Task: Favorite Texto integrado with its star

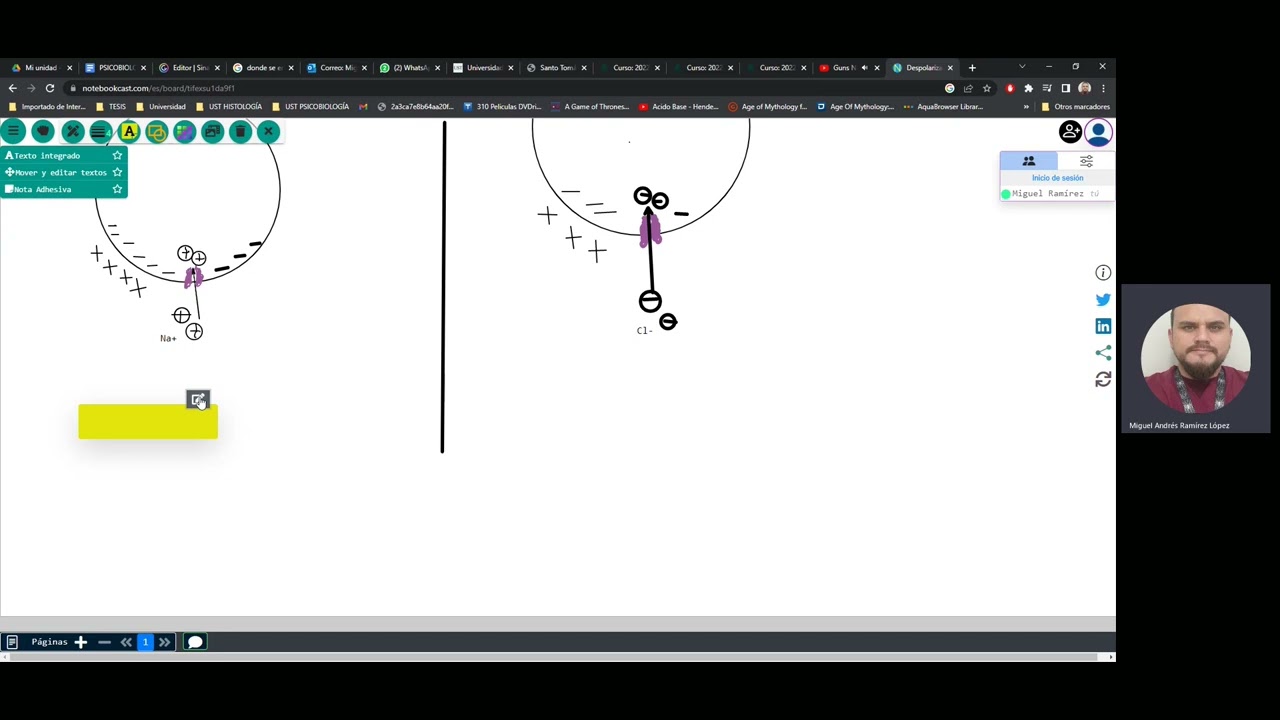Action: pyautogui.click(x=117, y=156)
